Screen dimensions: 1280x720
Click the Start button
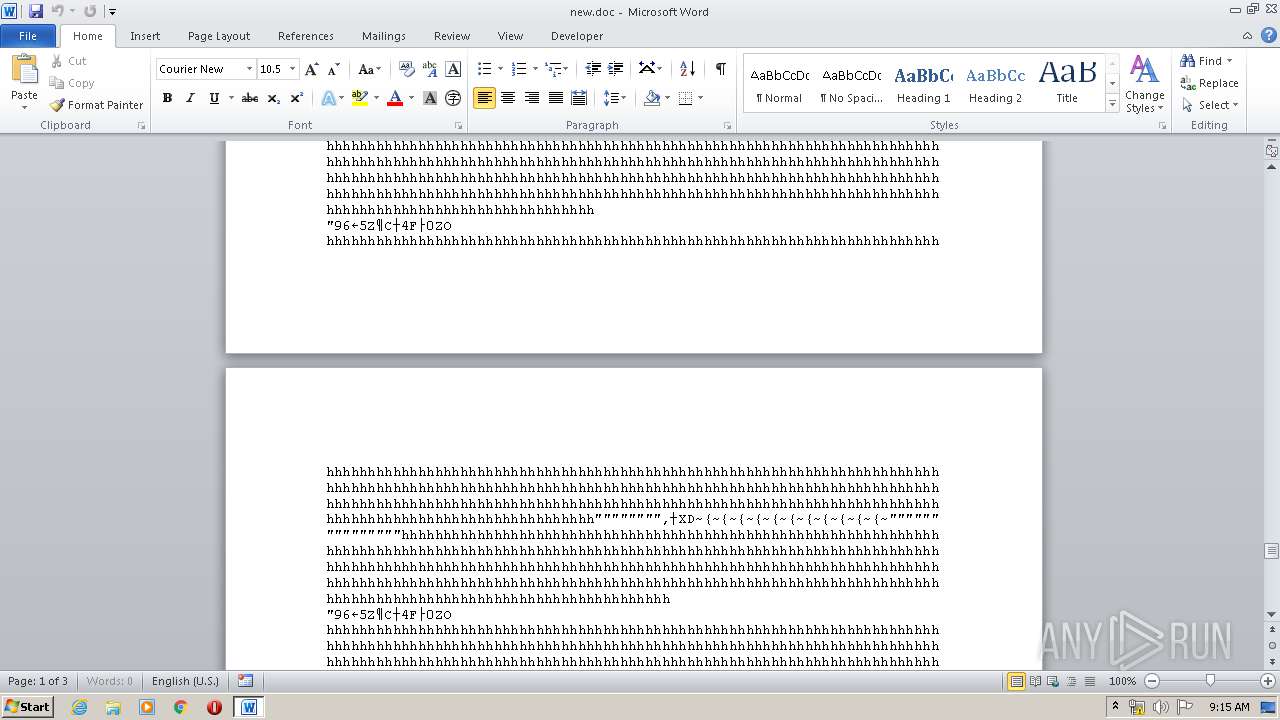point(27,707)
